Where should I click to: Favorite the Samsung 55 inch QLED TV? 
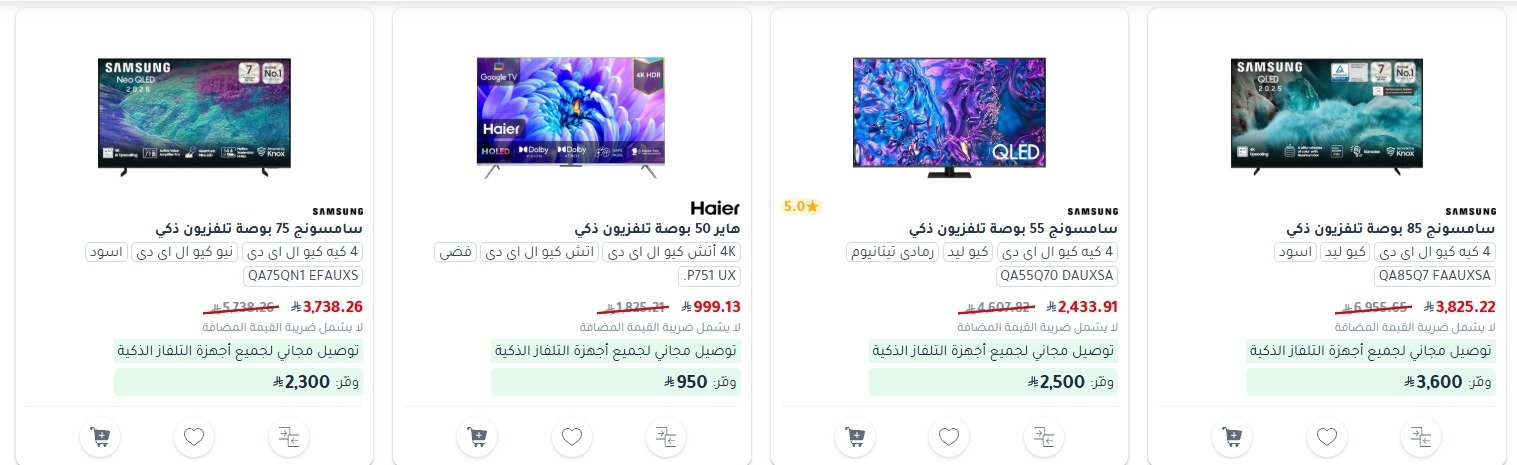(x=949, y=437)
